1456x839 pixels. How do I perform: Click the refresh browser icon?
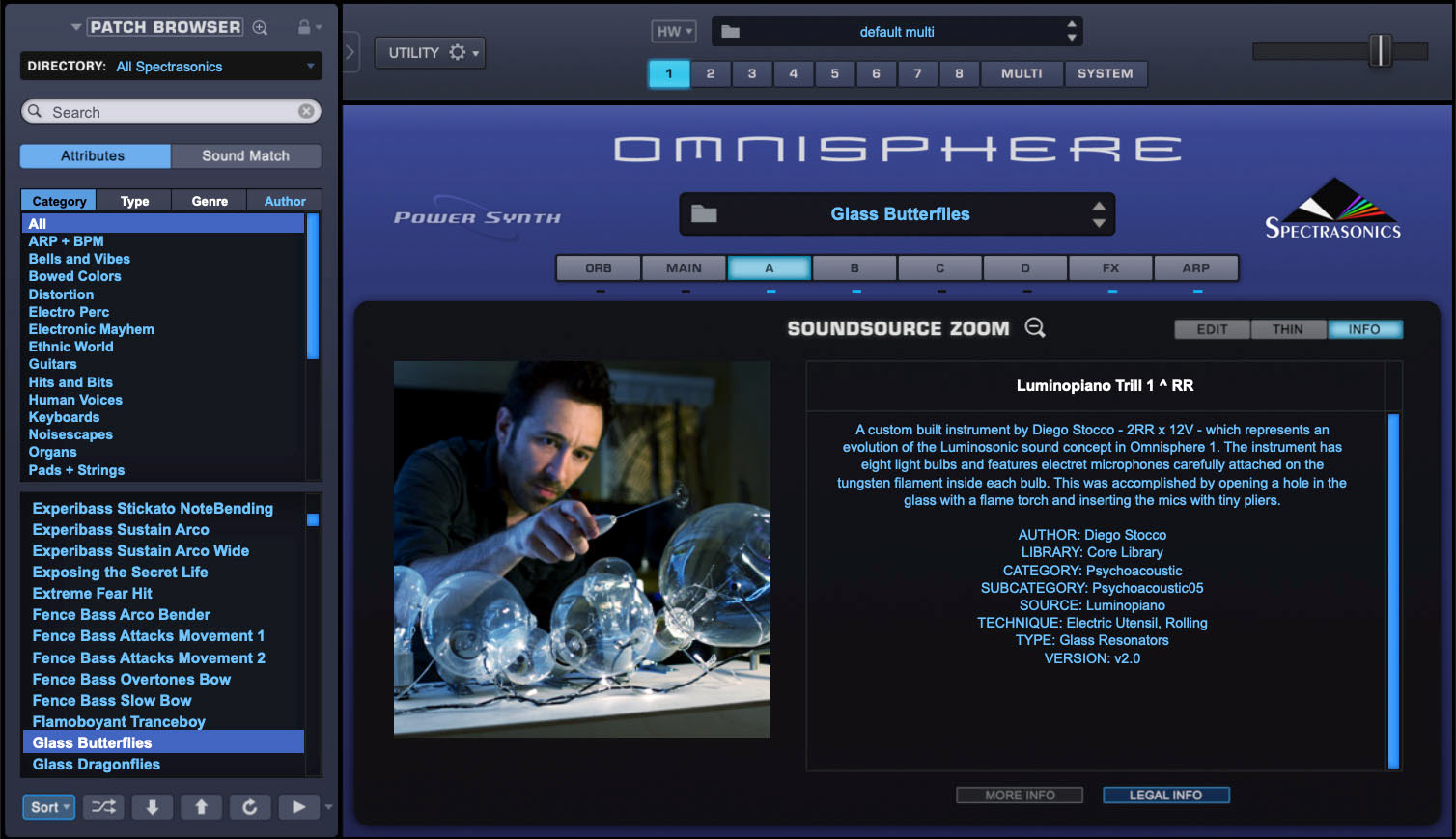(250, 807)
